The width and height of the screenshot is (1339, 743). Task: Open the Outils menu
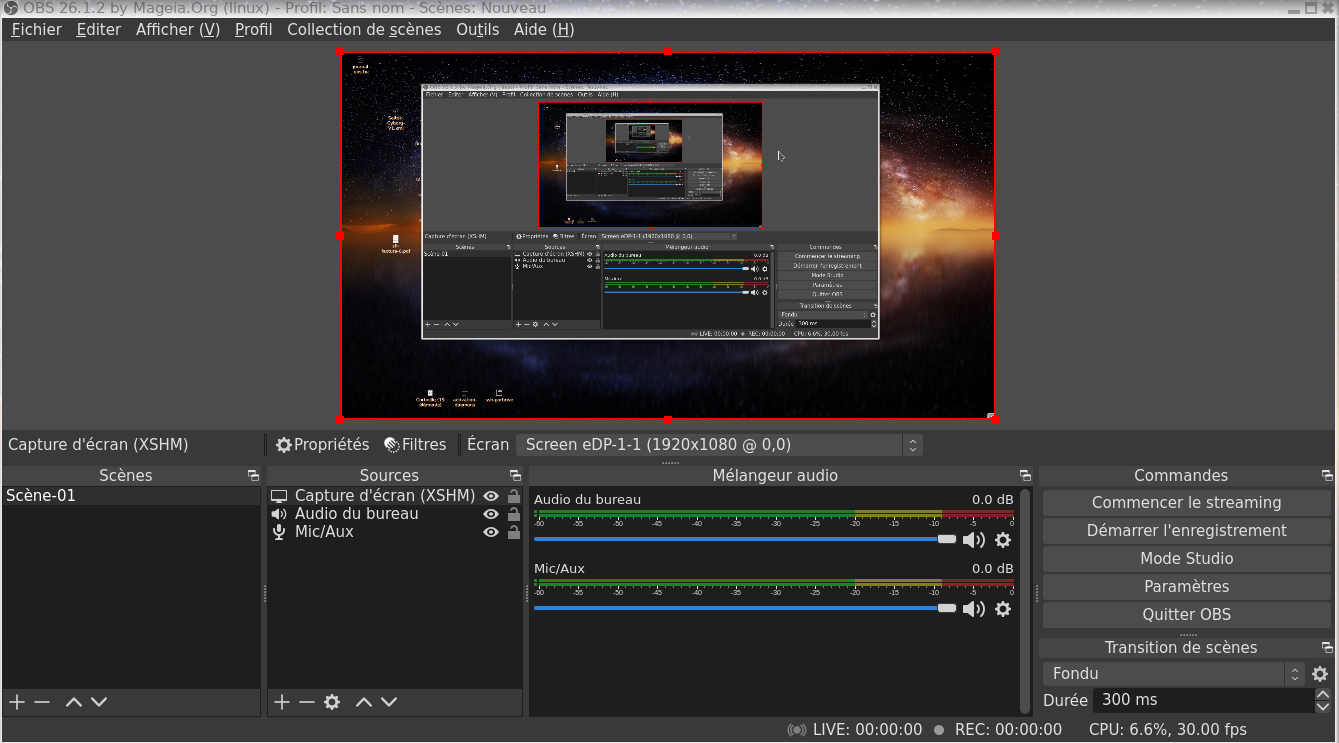[477, 29]
